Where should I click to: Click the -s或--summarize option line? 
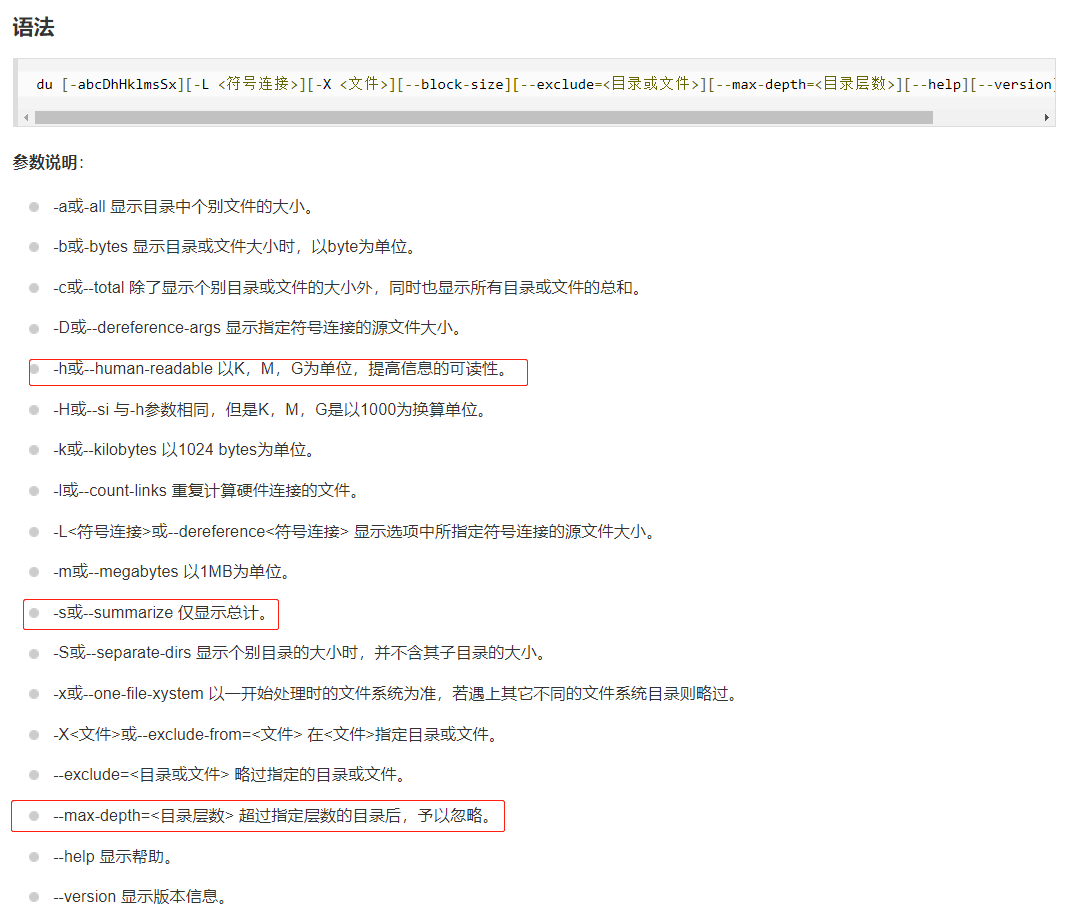click(161, 613)
